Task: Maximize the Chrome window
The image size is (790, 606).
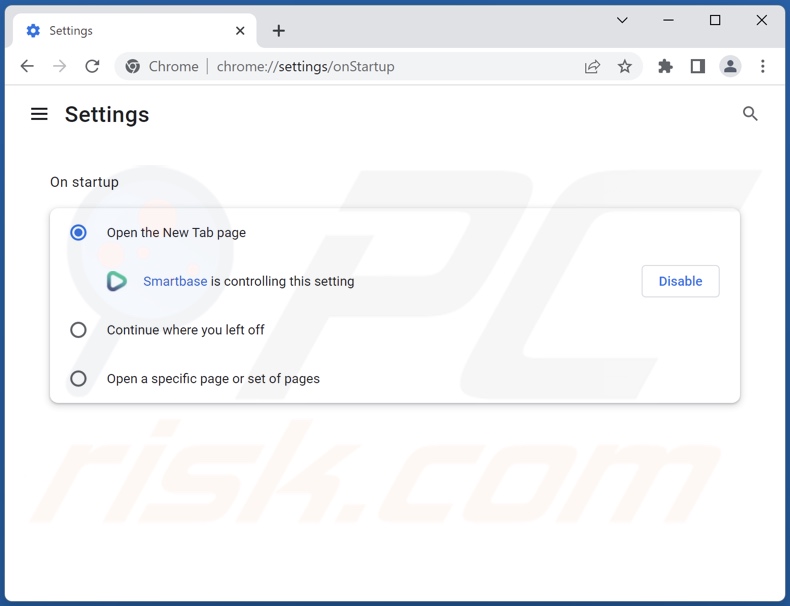Action: point(715,20)
